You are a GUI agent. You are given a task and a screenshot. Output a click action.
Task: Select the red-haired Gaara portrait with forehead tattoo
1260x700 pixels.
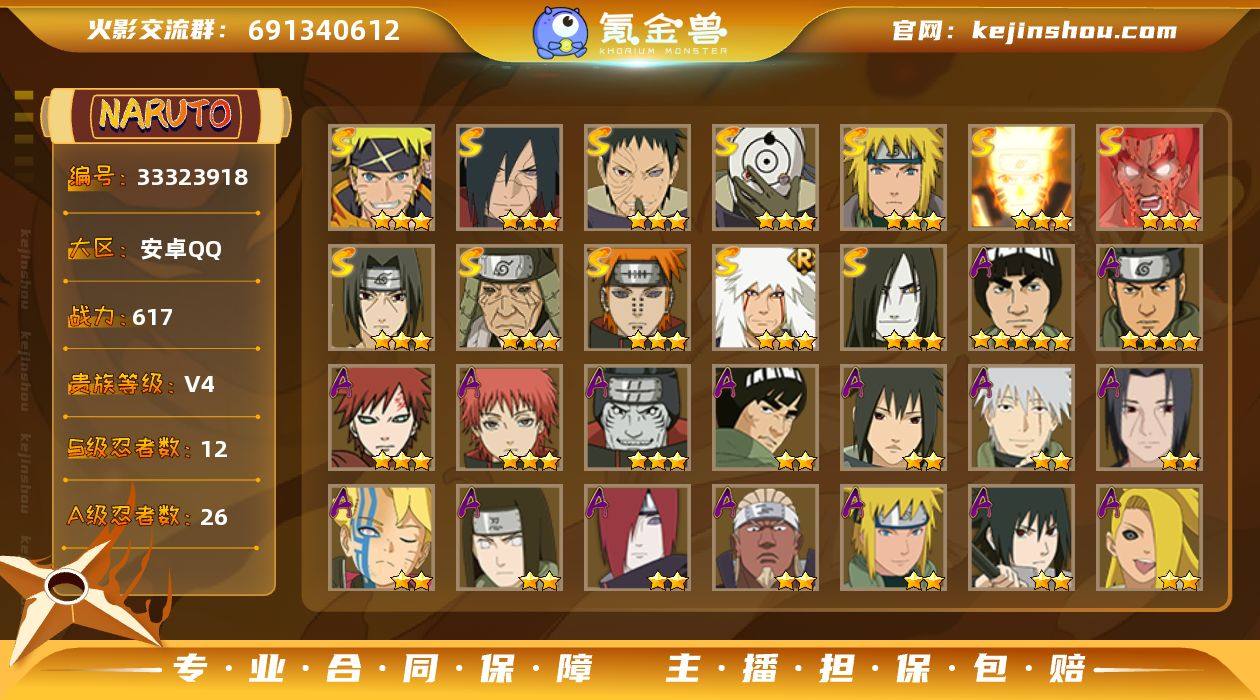381,418
